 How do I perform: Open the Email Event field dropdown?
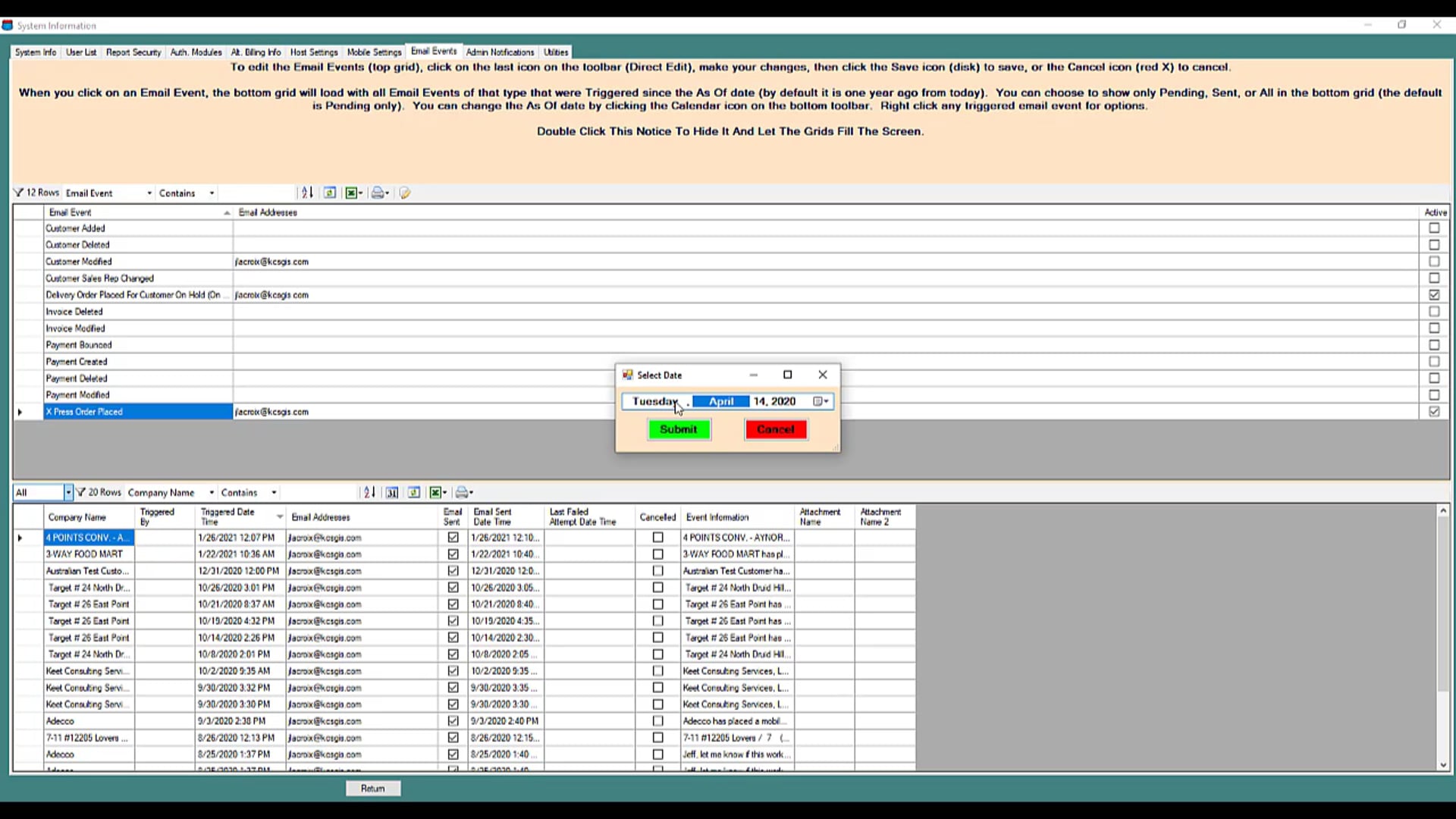pos(149,193)
